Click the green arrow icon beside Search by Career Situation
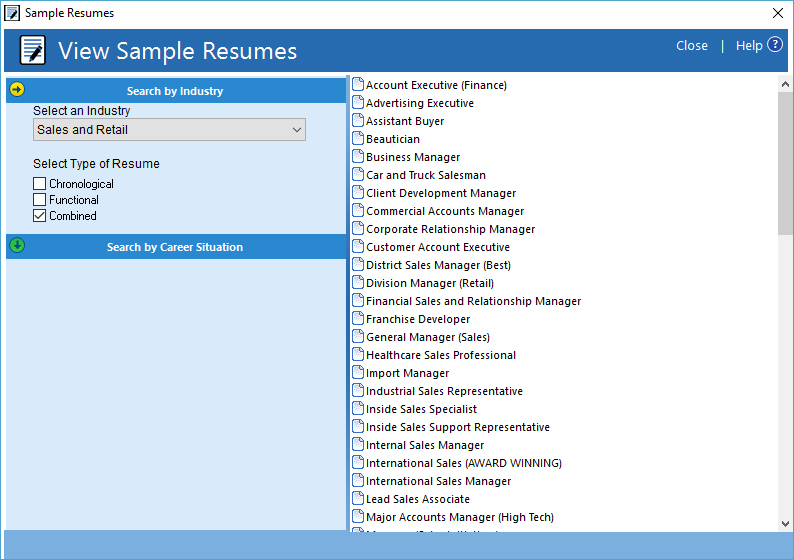This screenshot has width=794, height=560. [x=17, y=246]
